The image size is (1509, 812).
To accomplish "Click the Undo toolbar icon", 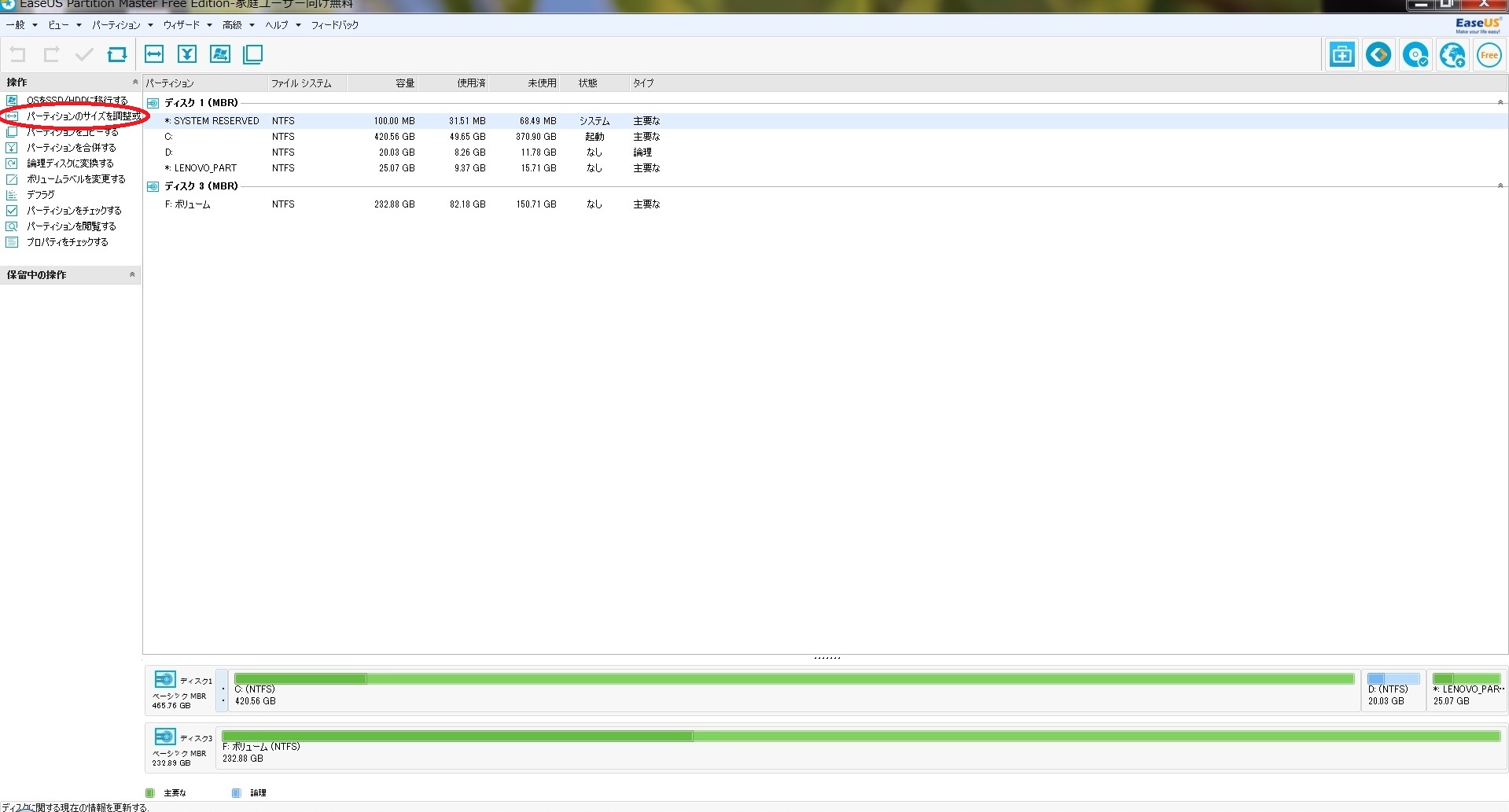I will click(x=17, y=54).
